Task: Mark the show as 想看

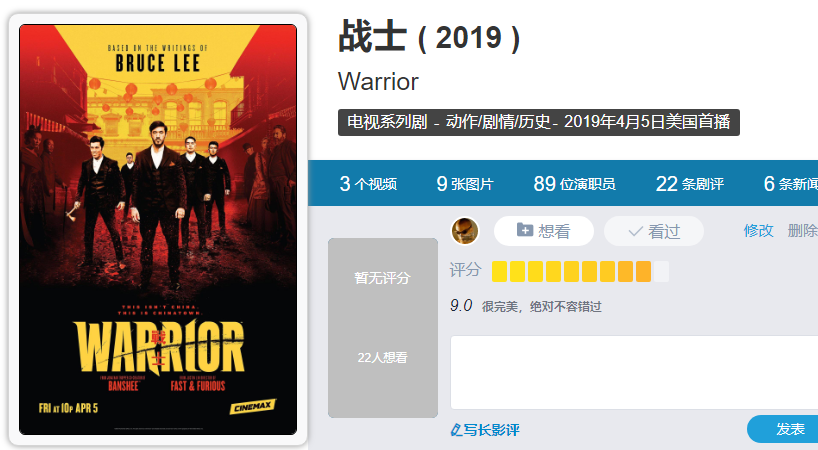Action: click(544, 231)
